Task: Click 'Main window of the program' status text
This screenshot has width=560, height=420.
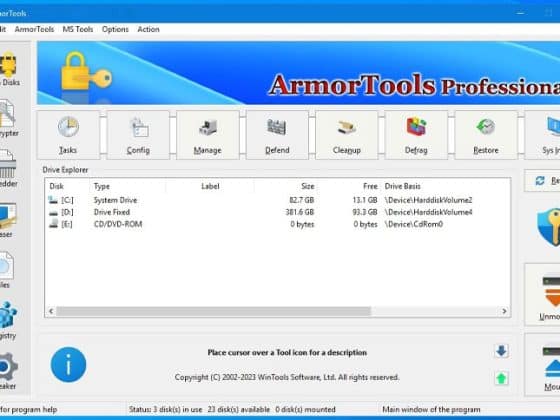Action: [431, 409]
